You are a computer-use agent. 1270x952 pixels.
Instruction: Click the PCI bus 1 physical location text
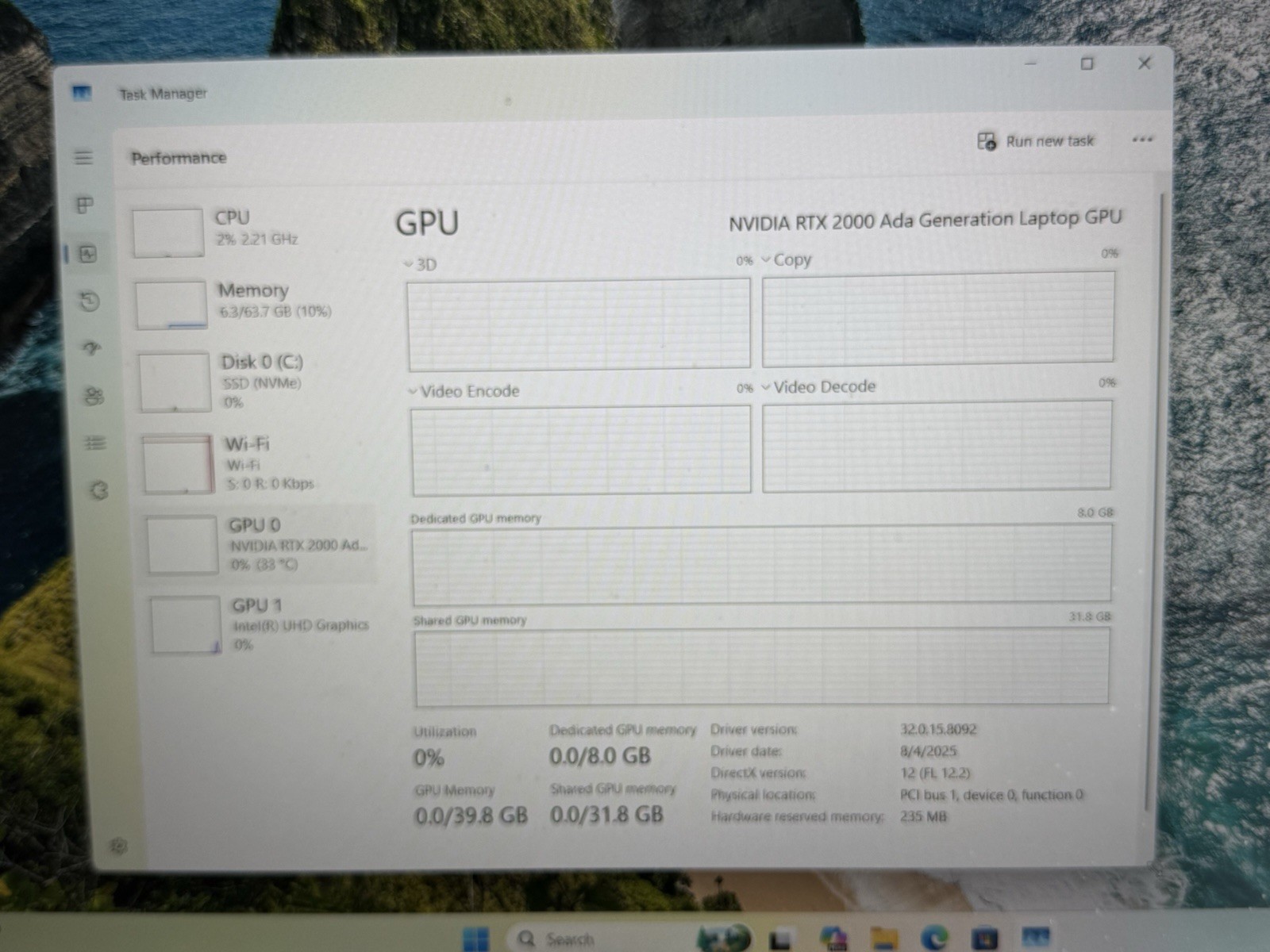(x=991, y=794)
